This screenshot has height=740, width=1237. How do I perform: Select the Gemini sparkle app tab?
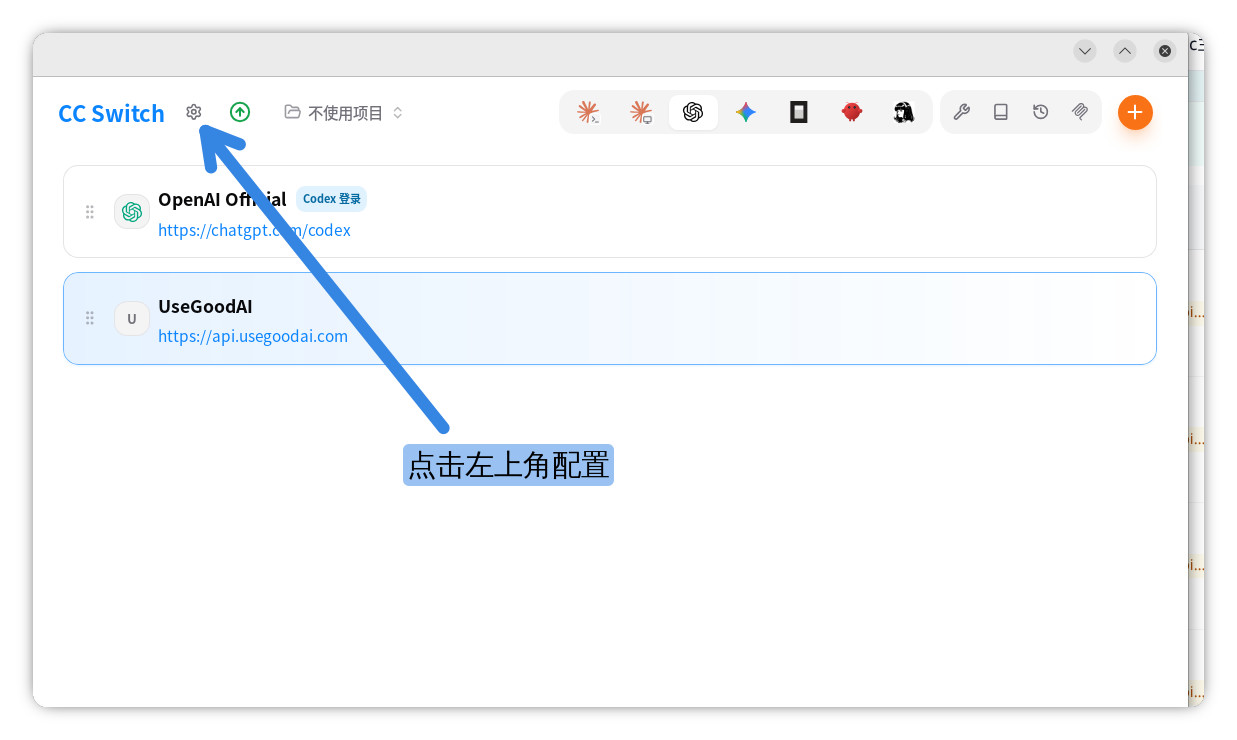click(x=746, y=112)
